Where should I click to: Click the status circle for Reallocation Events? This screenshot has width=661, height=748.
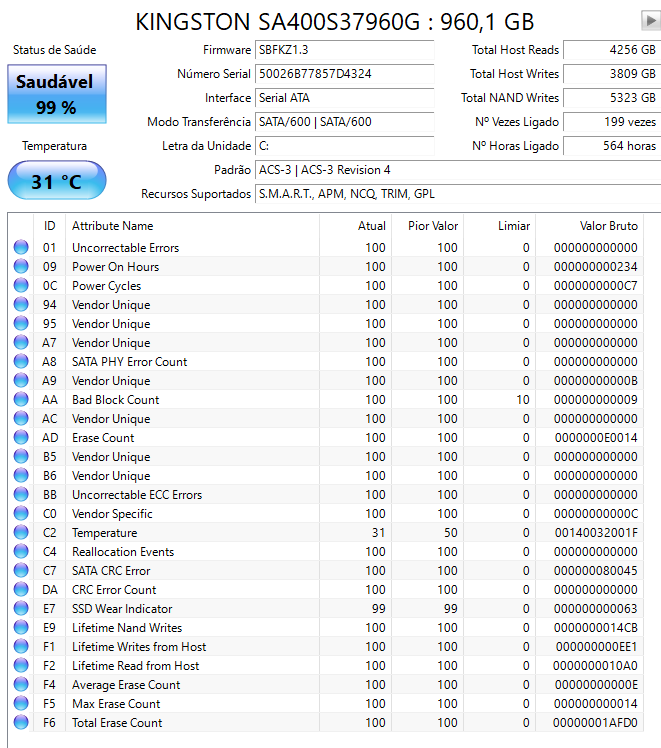click(x=21, y=551)
